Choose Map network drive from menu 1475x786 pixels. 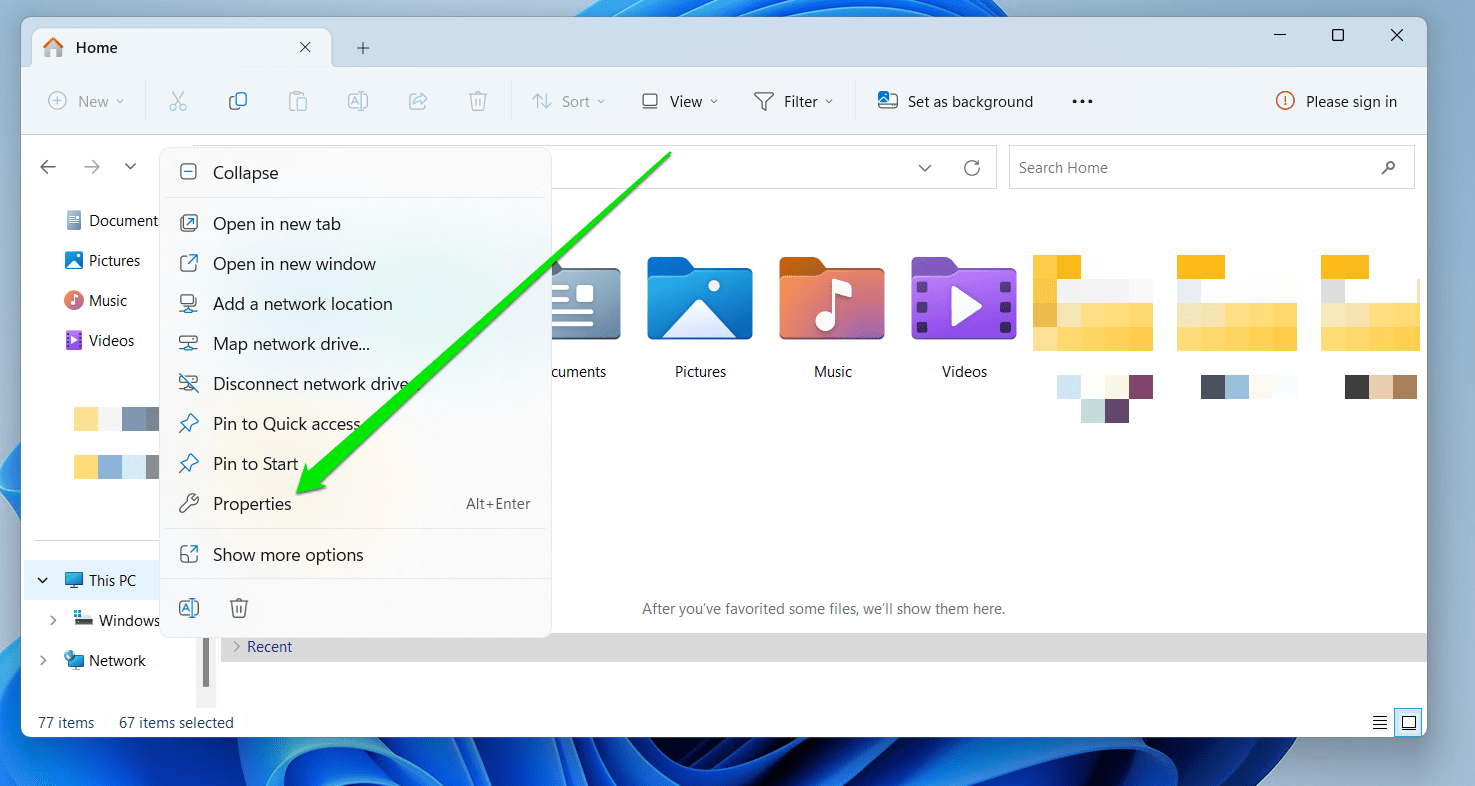291,344
